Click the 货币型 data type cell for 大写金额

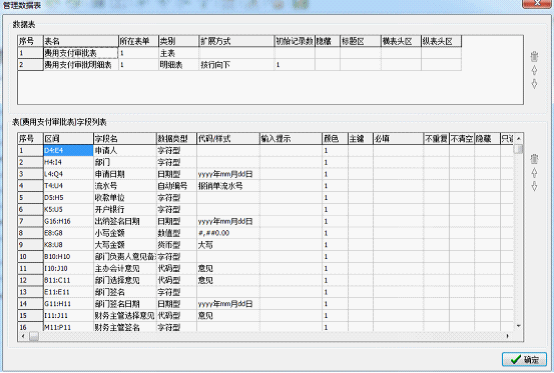point(176,244)
